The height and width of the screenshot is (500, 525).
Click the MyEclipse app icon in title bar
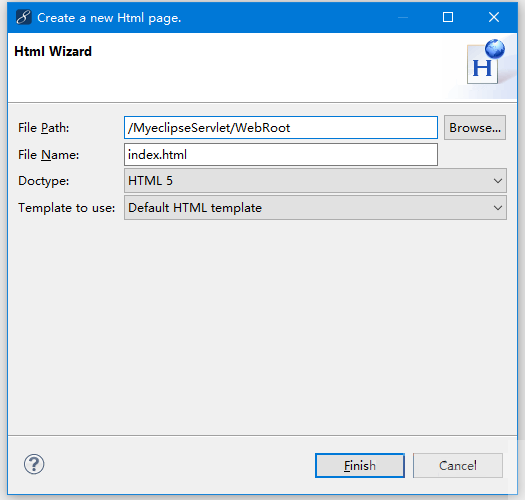tap(24, 17)
